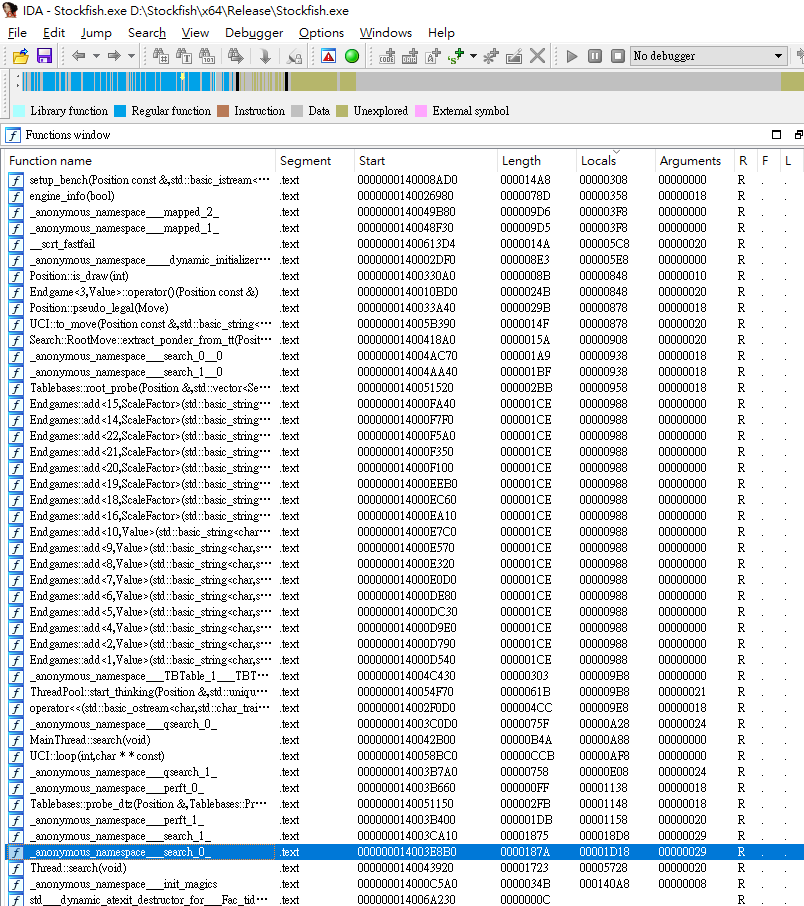Click the binoculars byte-sequence search icon

[207, 56]
